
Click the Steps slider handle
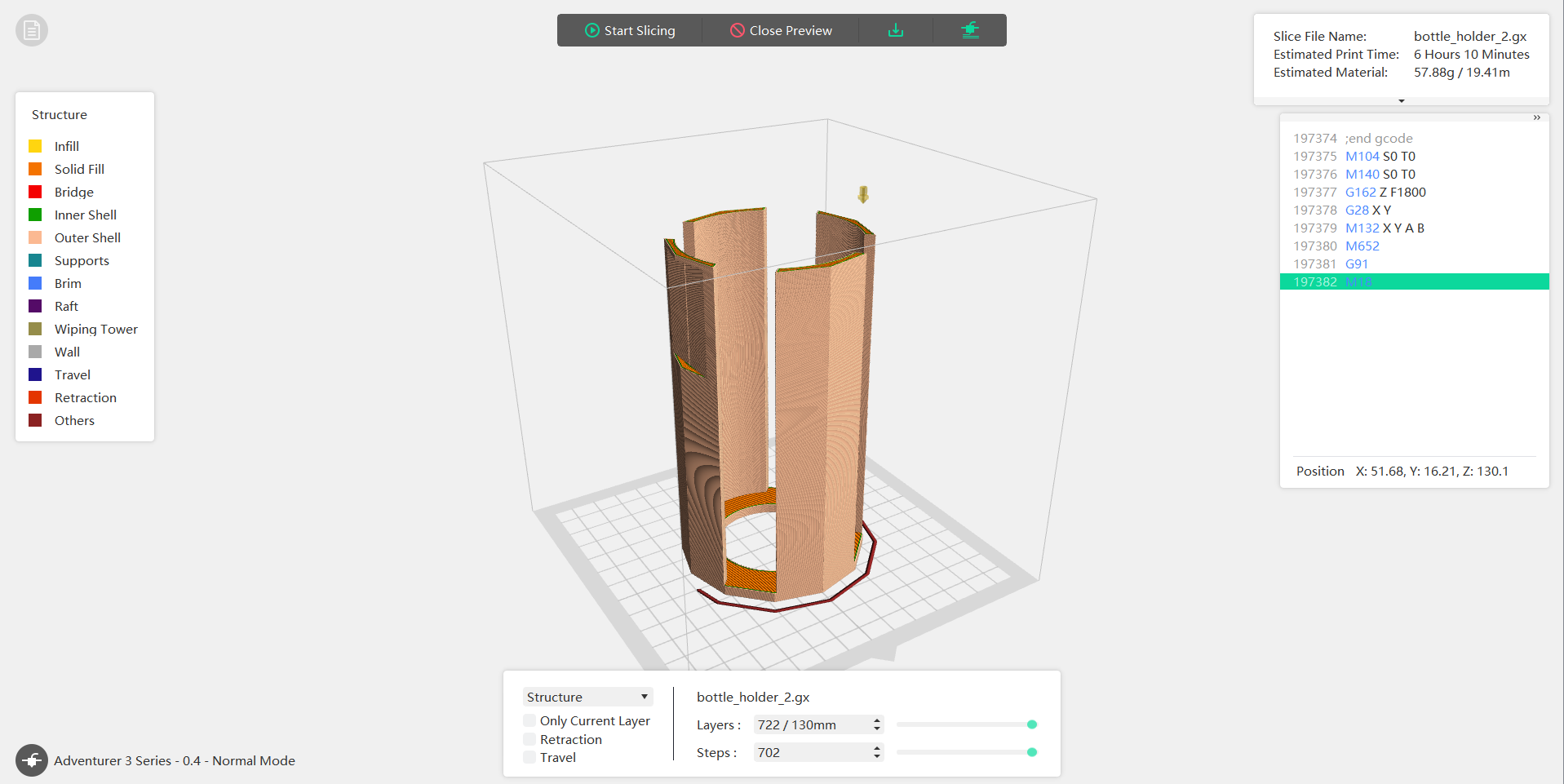[1032, 752]
